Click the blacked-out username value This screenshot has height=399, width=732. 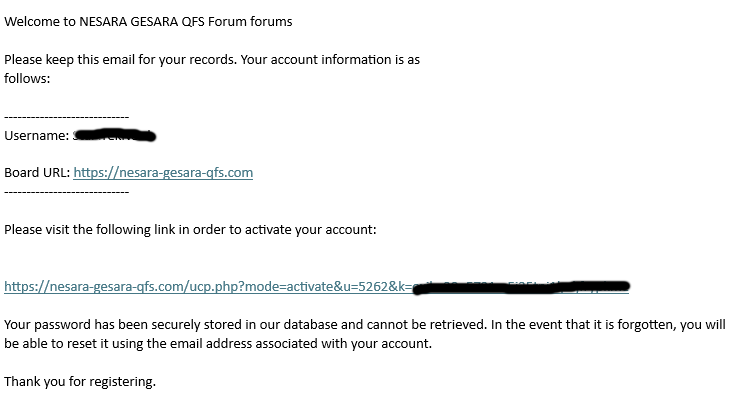point(114,135)
